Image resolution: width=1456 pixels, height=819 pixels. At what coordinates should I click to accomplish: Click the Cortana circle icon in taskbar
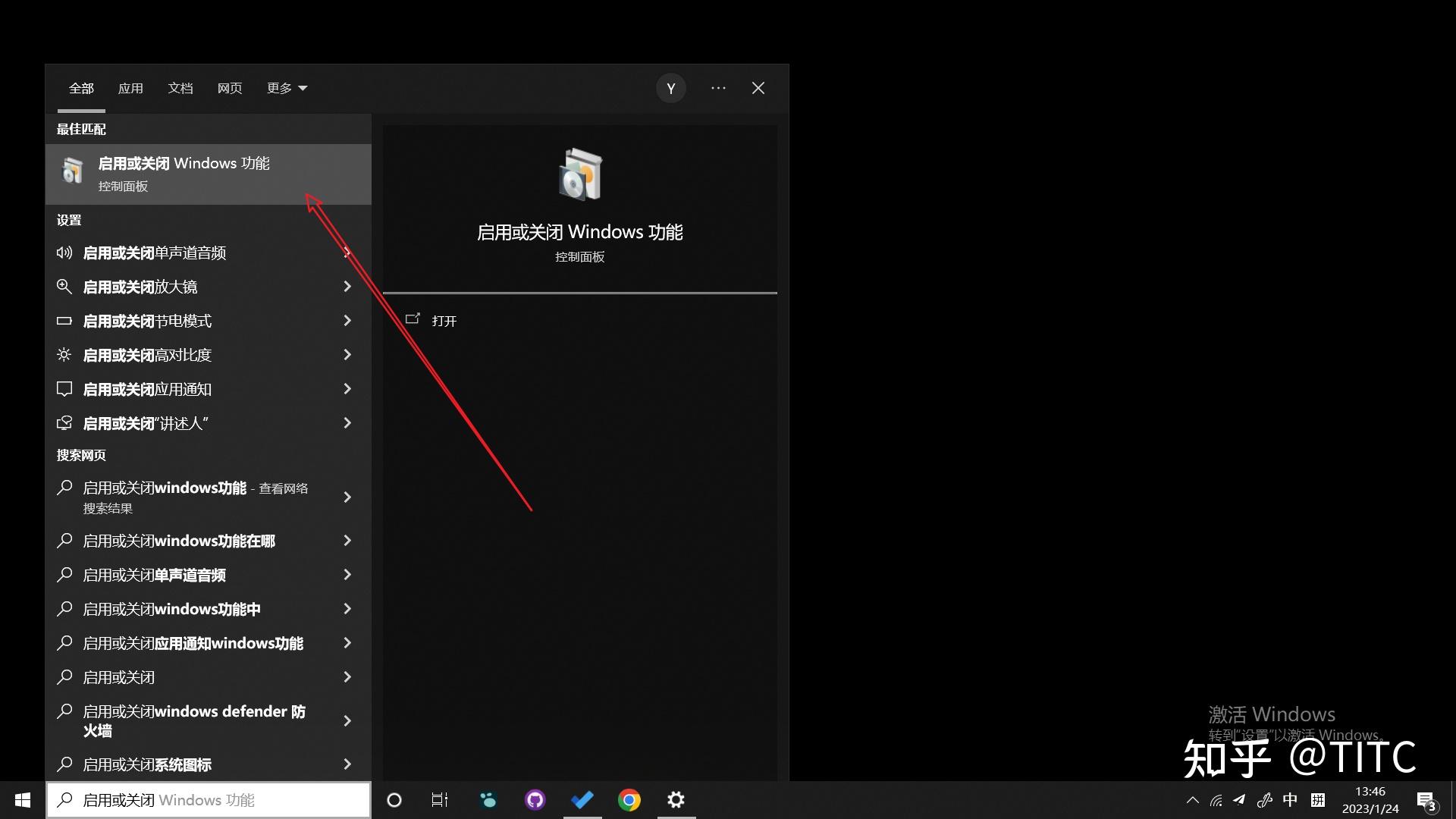click(x=394, y=800)
